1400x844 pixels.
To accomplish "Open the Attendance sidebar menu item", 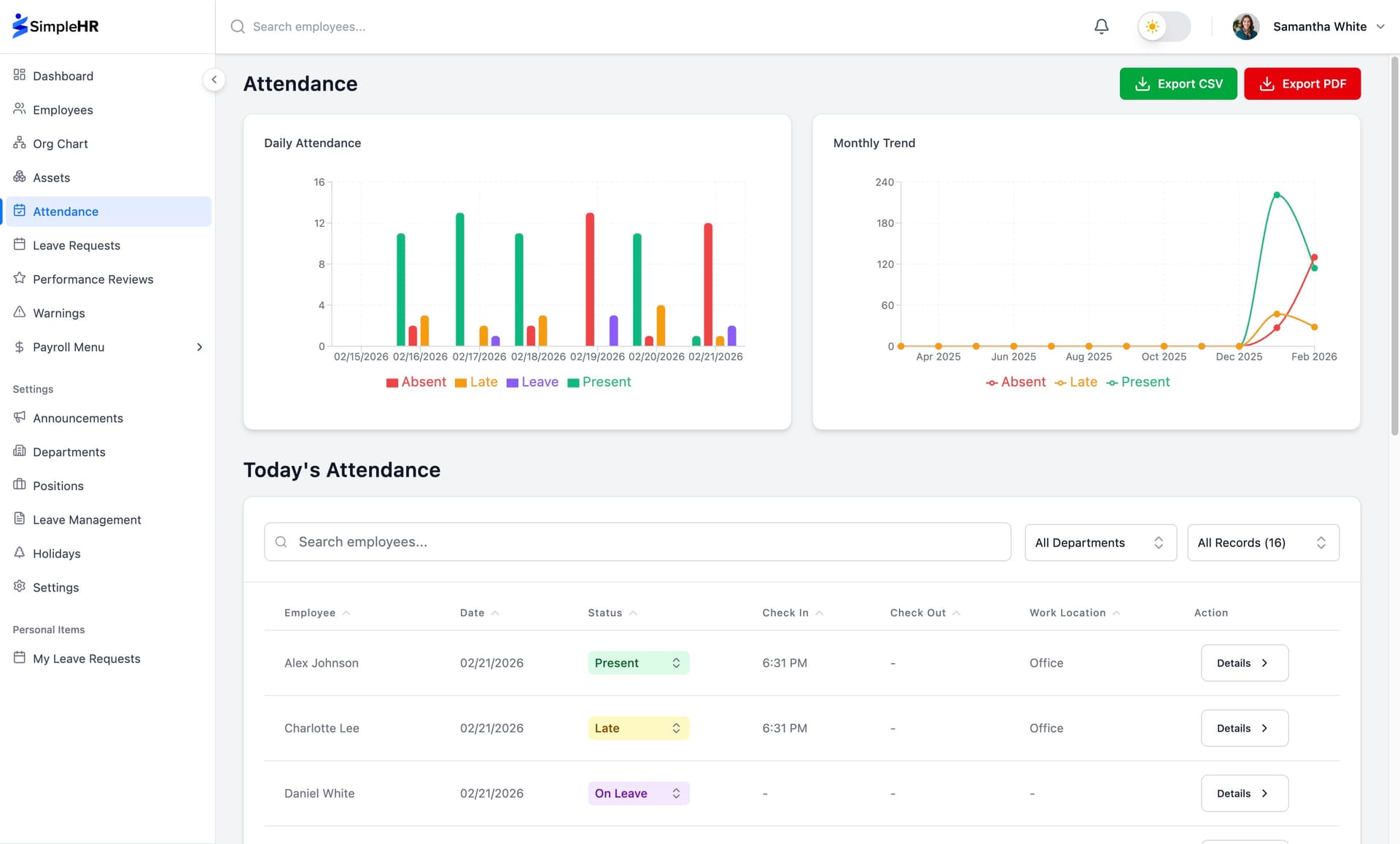I will pyautogui.click(x=66, y=212).
